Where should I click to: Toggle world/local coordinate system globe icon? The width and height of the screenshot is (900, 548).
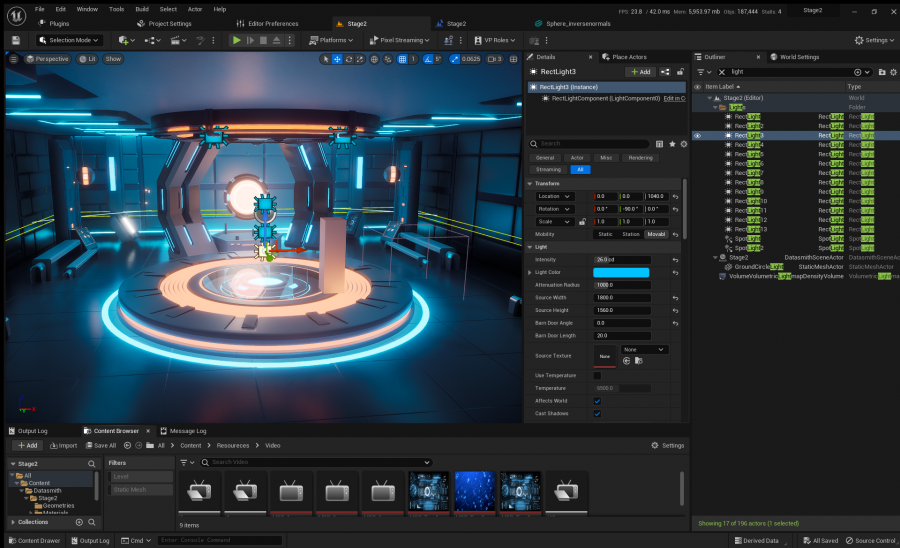tap(374, 59)
